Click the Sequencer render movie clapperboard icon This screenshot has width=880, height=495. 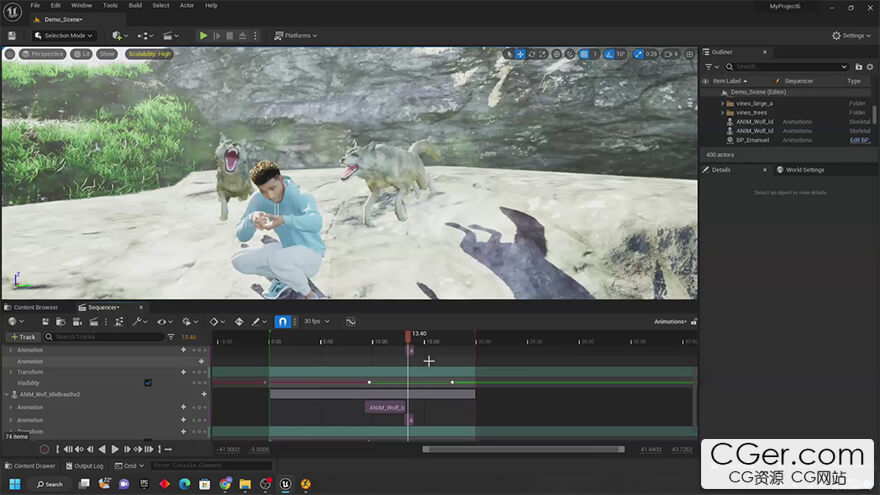[94, 322]
